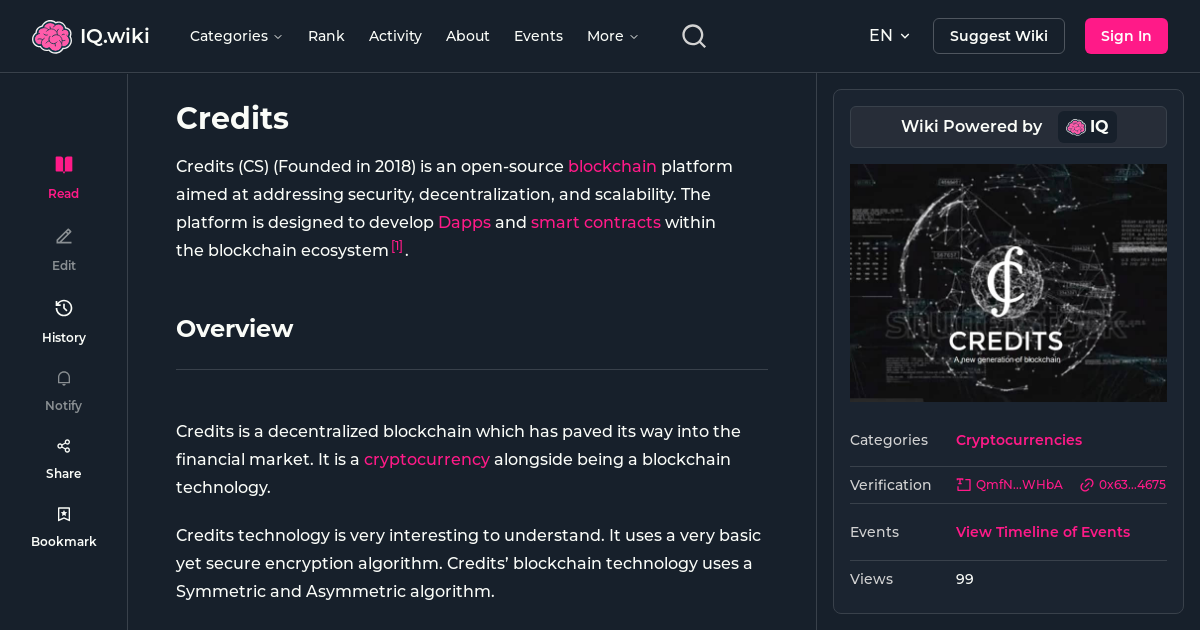1200x630 pixels.
Task: Go to the Events navigation item
Action: [x=538, y=35]
